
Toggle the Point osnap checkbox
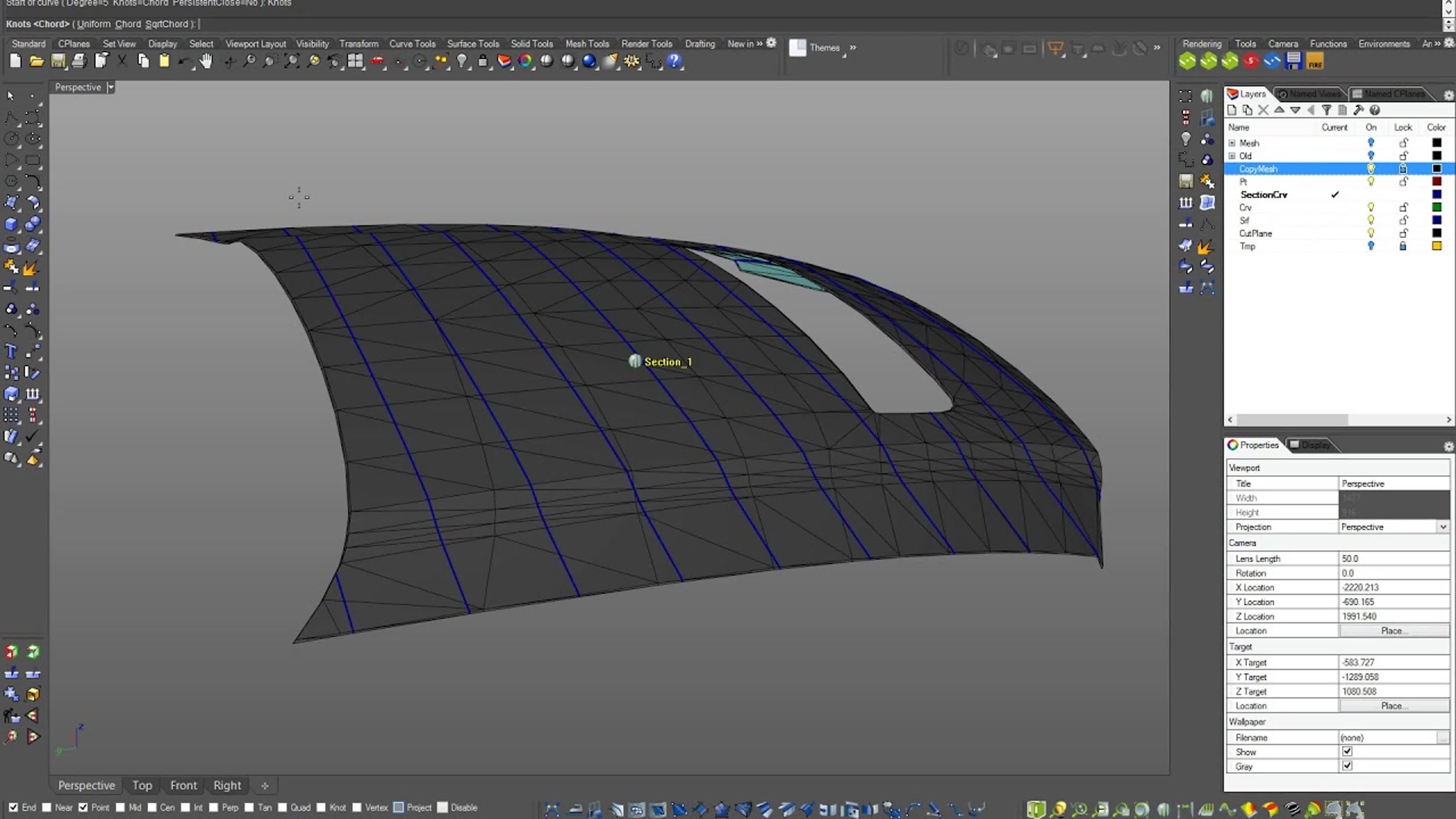tap(83, 807)
